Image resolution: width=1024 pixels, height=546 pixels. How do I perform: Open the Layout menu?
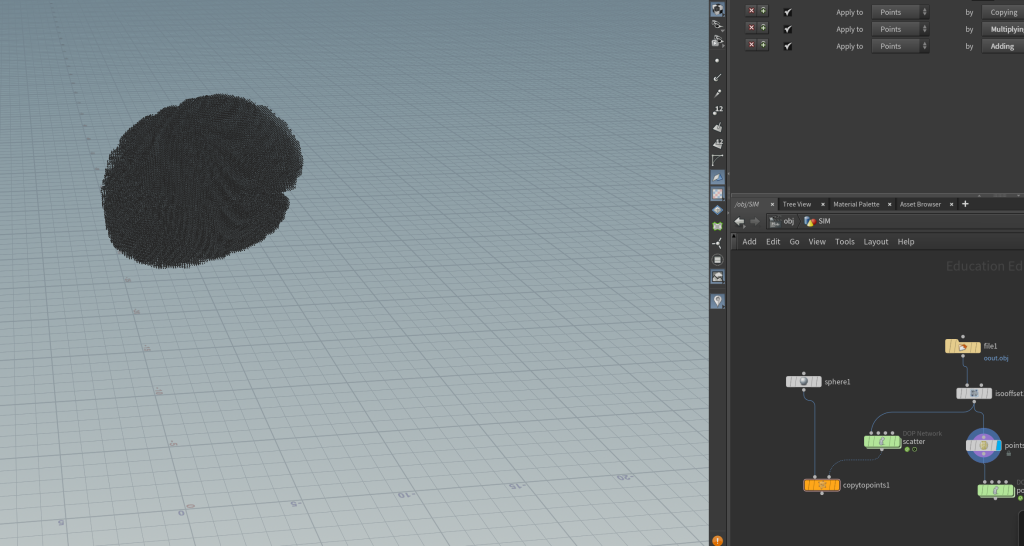[875, 242]
